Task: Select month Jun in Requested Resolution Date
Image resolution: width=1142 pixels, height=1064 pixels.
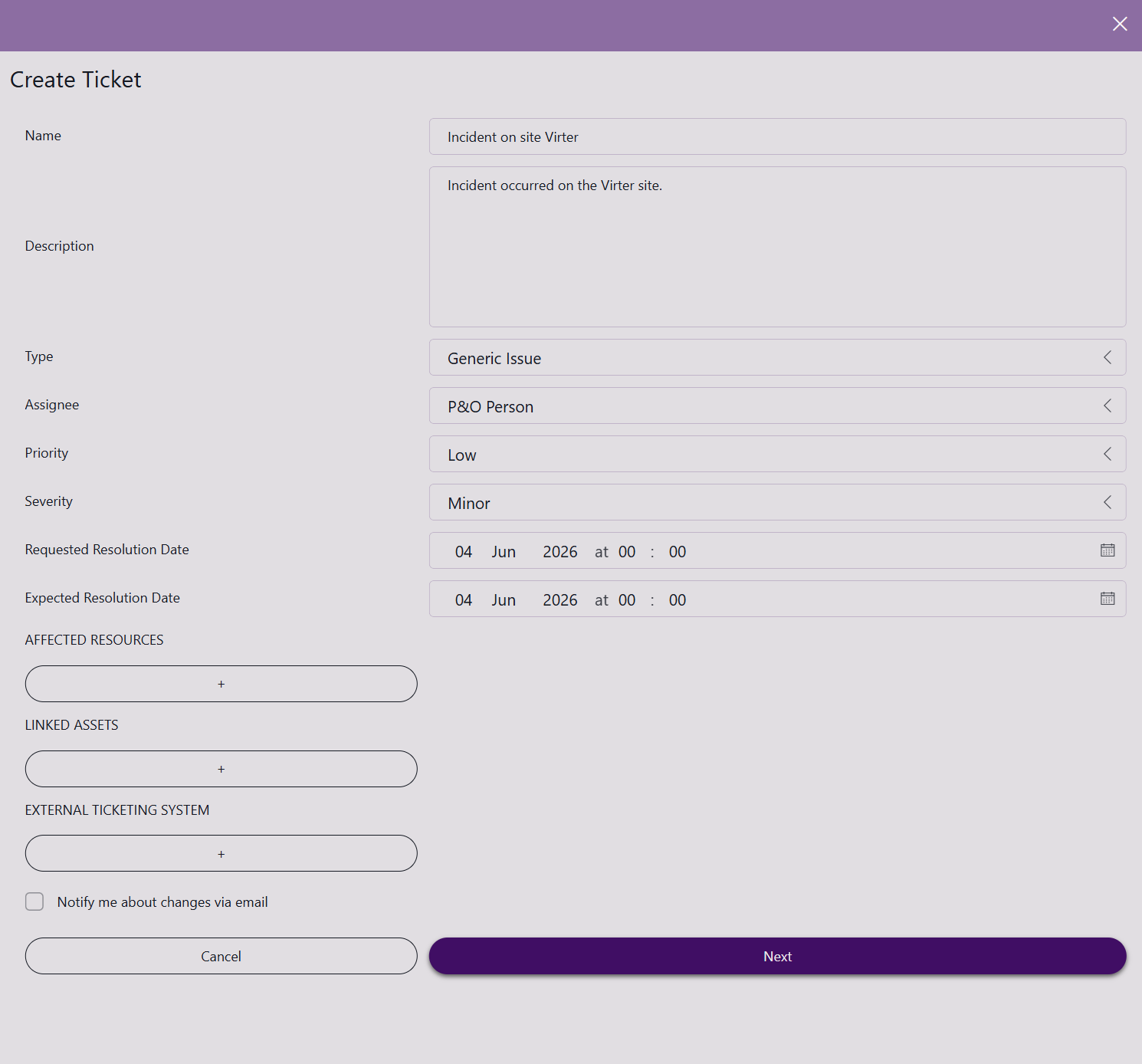Action: pos(504,552)
